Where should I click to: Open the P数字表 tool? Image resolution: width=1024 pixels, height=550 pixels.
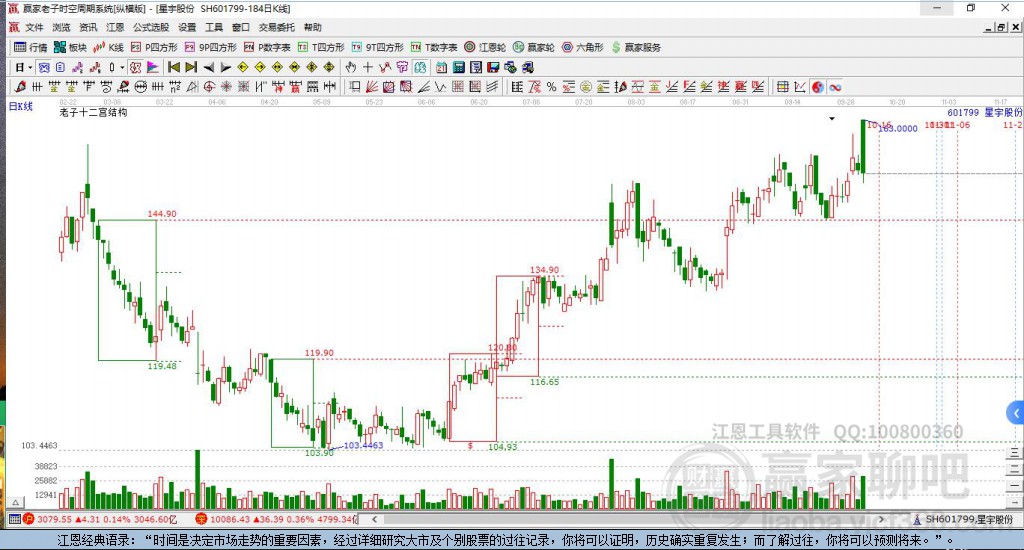[x=267, y=47]
